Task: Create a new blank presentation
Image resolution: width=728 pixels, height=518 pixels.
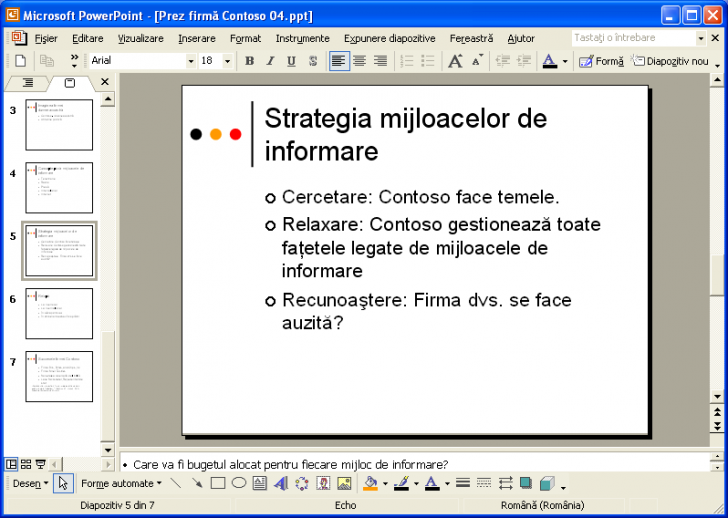Action: tap(20, 61)
